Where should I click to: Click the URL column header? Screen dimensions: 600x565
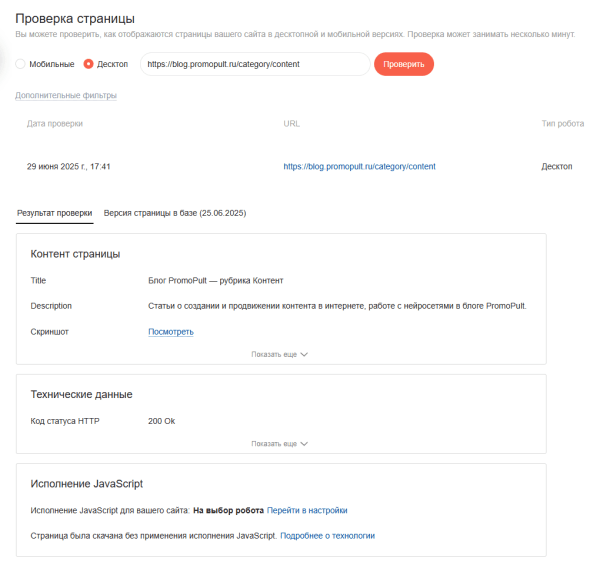(x=291, y=124)
